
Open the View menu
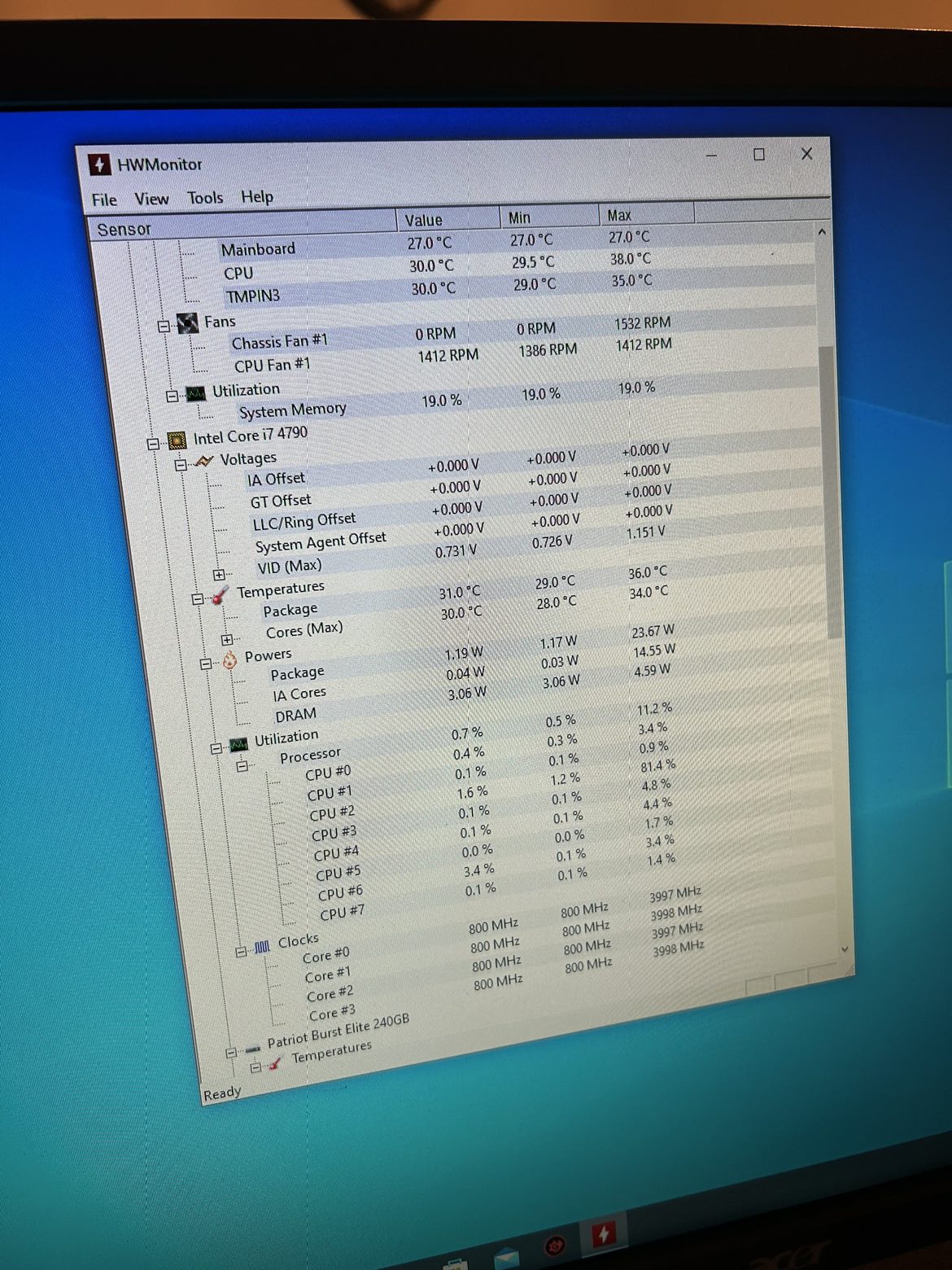pos(151,199)
